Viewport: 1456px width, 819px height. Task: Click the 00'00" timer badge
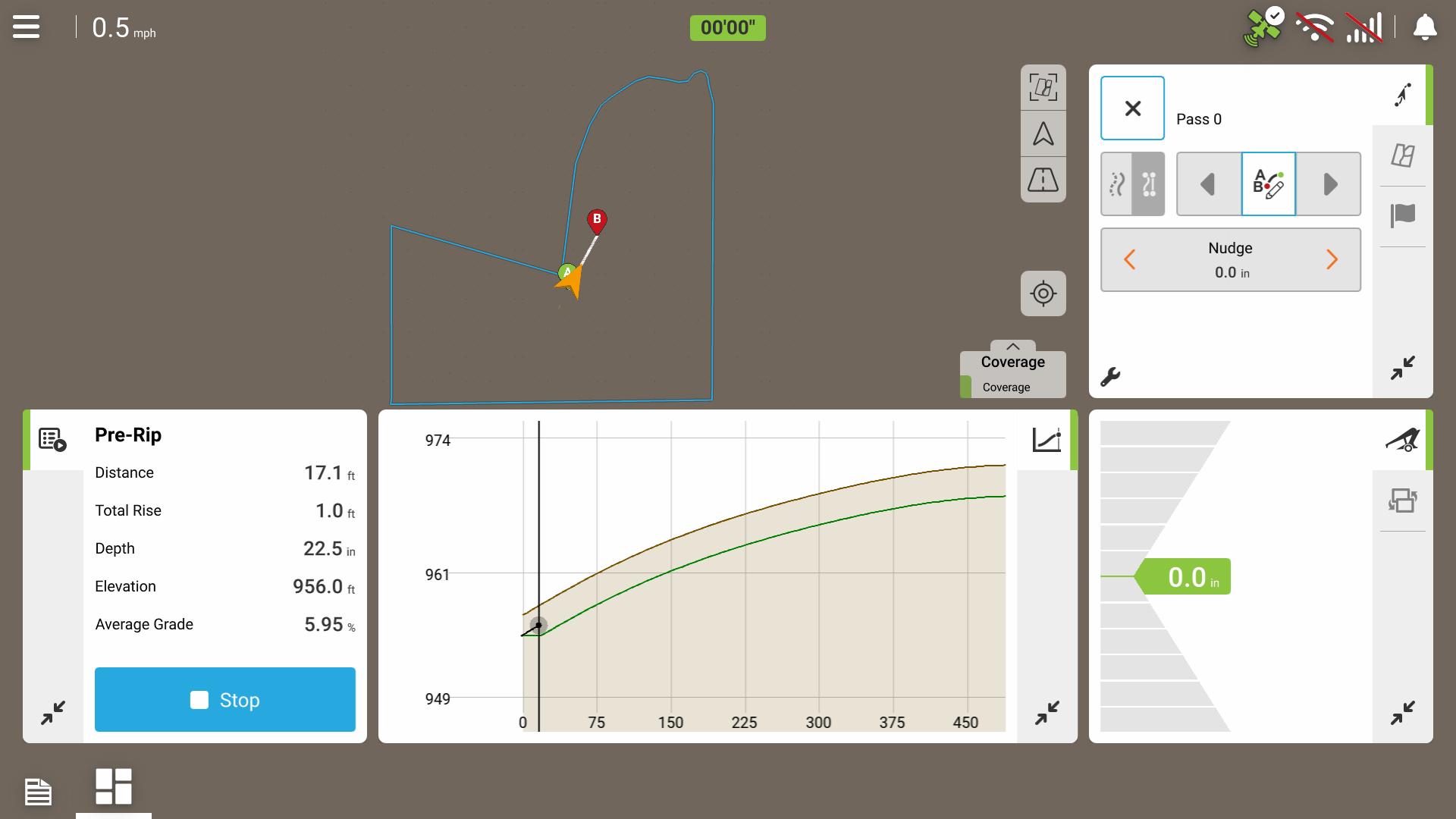[728, 28]
